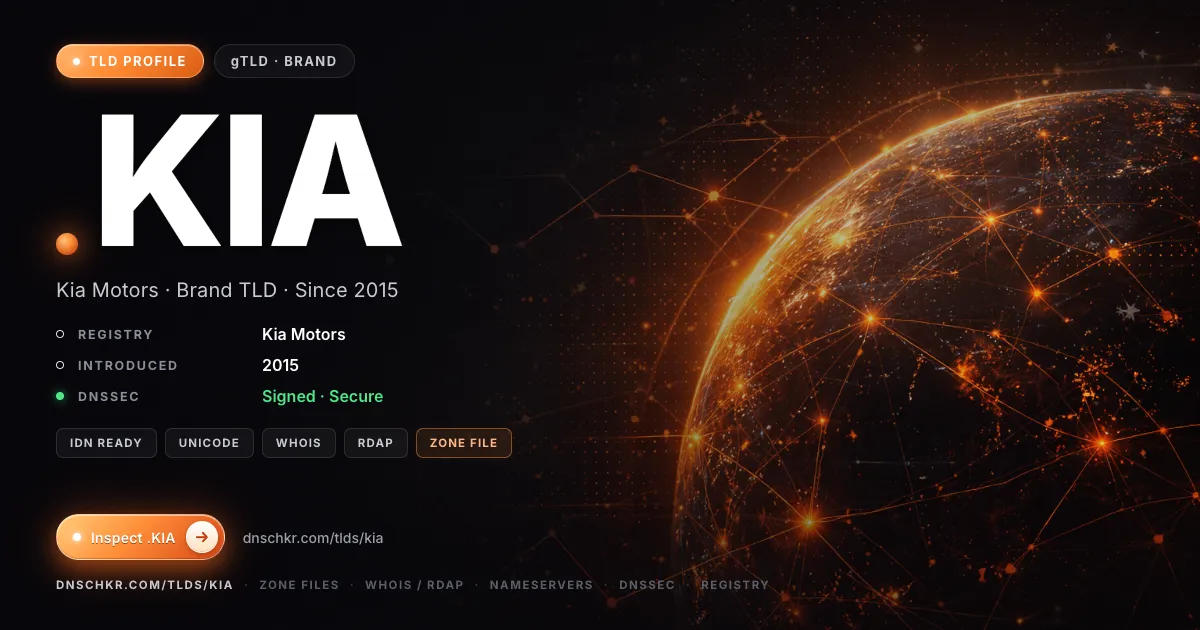This screenshot has height=630, width=1200.
Task: Click the arrow icon in Inspect .KIA button
Action: [x=202, y=537]
